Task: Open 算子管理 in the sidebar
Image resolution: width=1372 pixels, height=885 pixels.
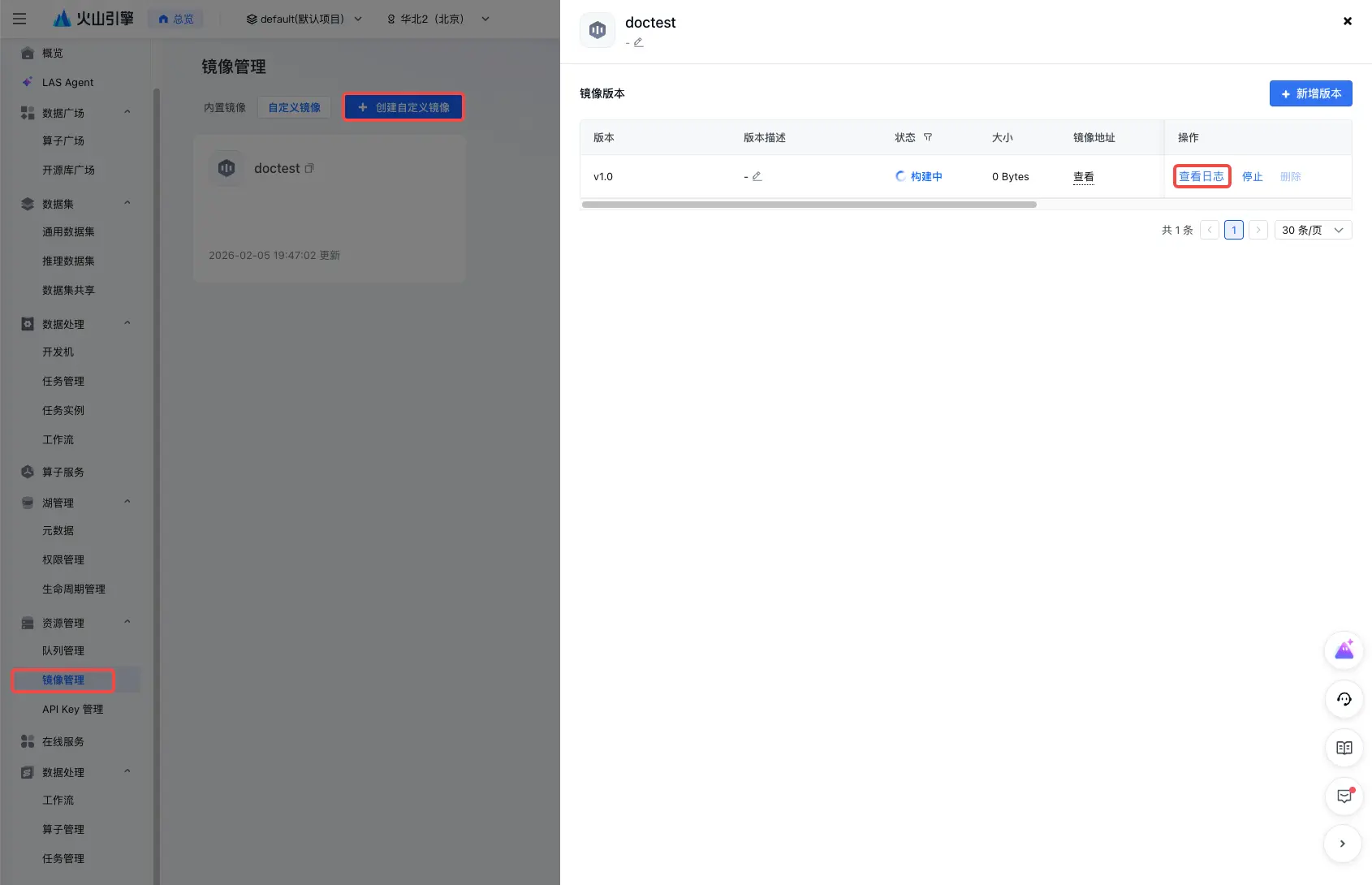Action: pos(63,829)
